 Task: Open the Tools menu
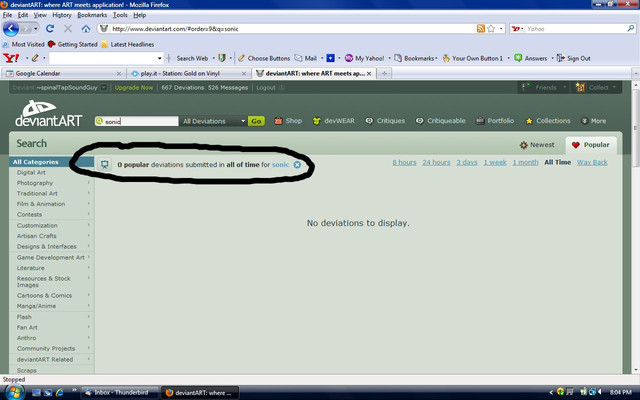pyautogui.click(x=120, y=15)
